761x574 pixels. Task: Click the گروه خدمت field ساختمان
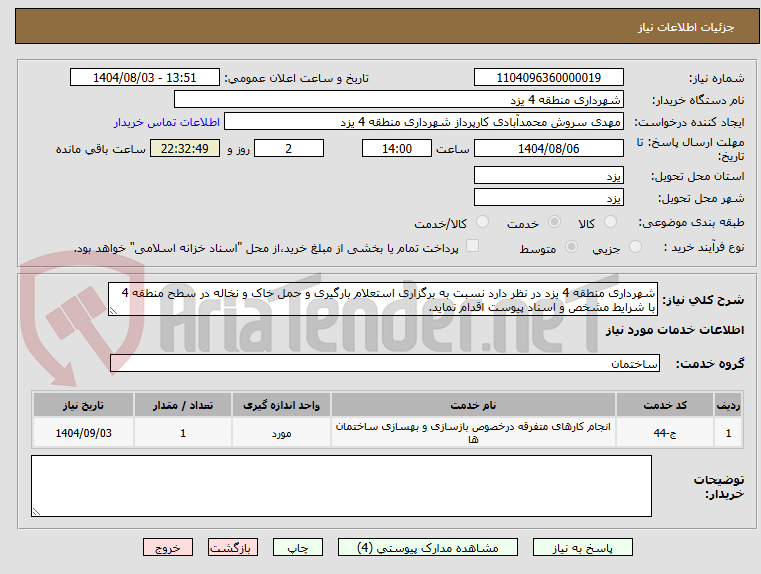385,363
